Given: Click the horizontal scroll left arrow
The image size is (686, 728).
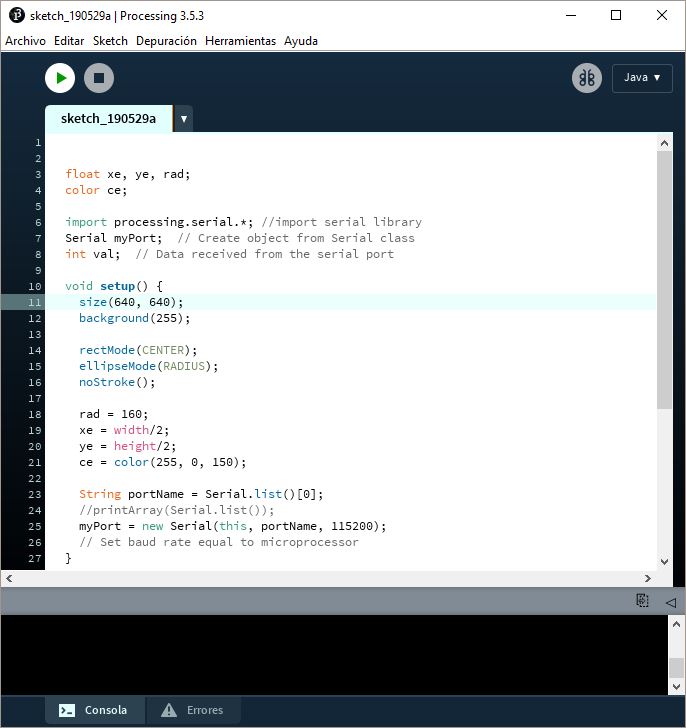Looking at the screenshot, I should coord(9,578).
